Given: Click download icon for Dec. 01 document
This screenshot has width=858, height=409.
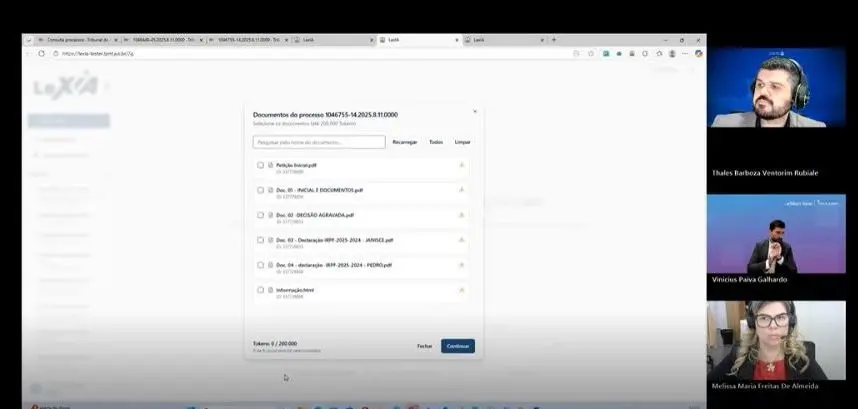Looking at the screenshot, I should (x=461, y=190).
